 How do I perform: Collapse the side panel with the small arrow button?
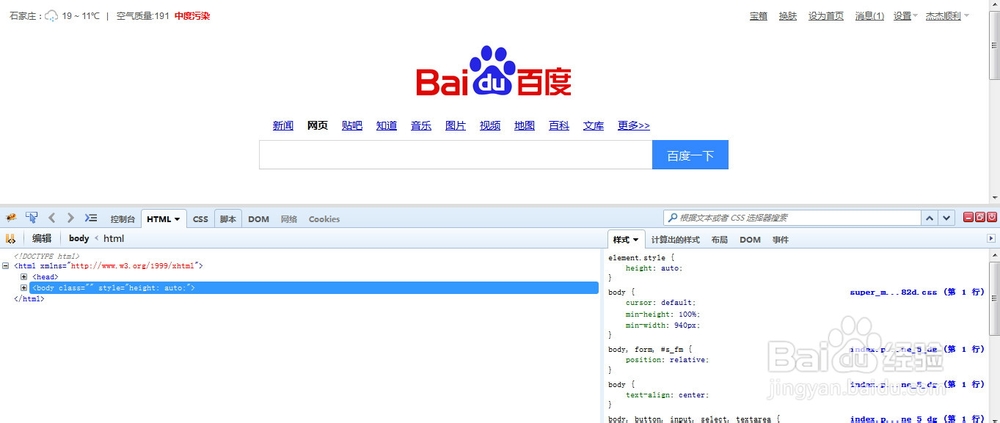[x=991, y=239]
